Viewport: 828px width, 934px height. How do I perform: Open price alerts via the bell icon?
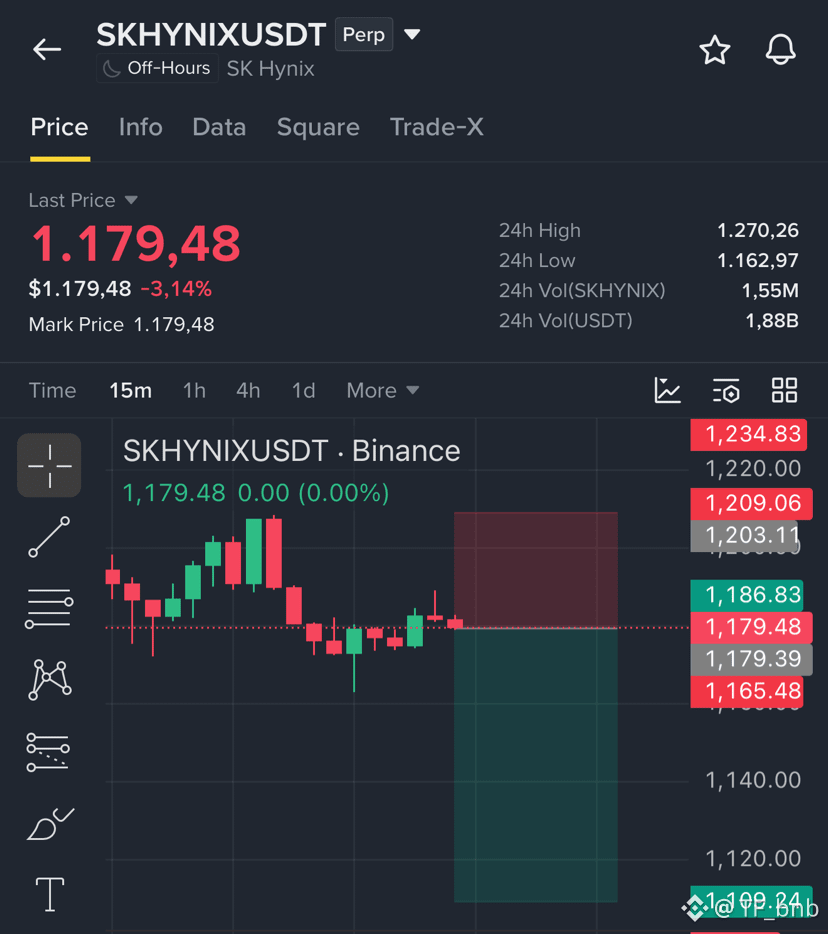coord(780,49)
